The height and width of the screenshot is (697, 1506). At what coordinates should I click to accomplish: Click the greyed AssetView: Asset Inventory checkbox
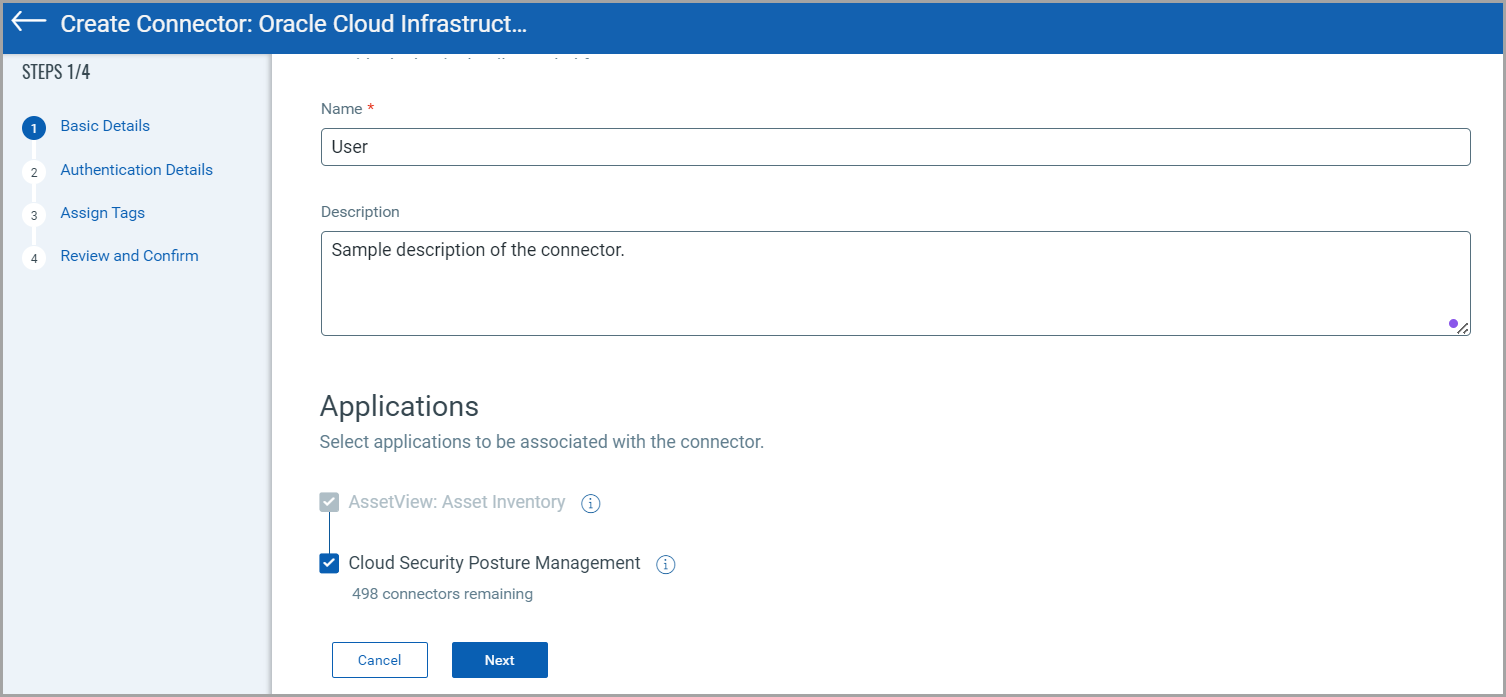coord(329,502)
